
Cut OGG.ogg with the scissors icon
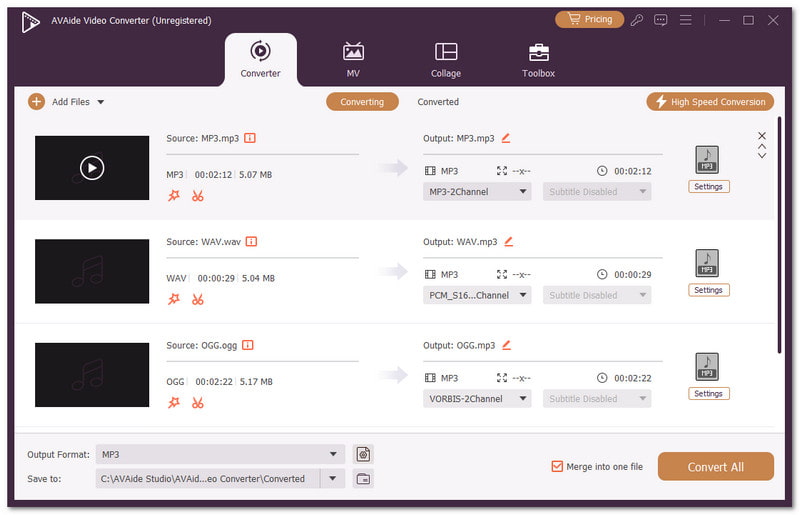pyautogui.click(x=197, y=403)
